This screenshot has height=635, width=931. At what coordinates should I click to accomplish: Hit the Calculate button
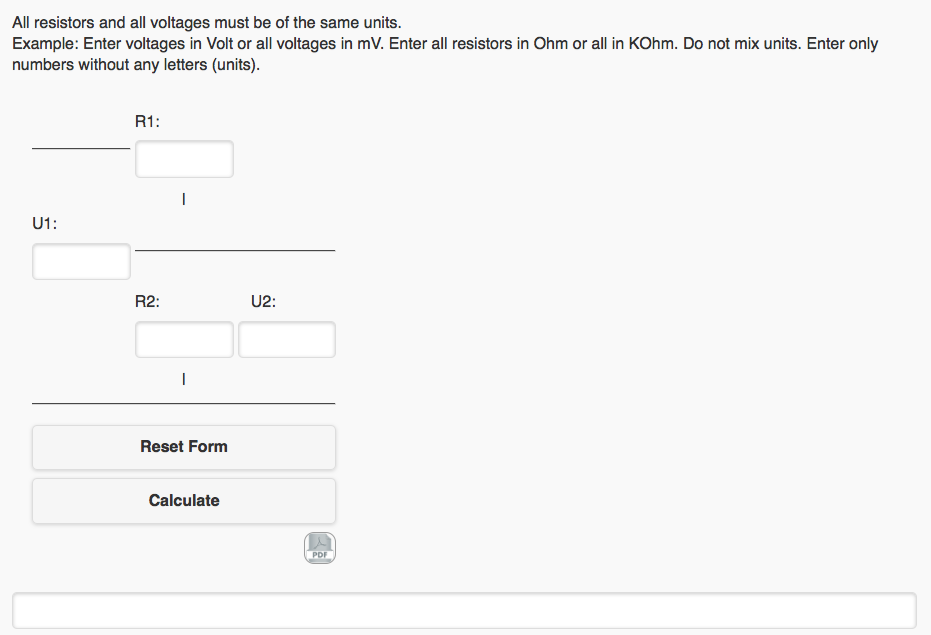(184, 501)
